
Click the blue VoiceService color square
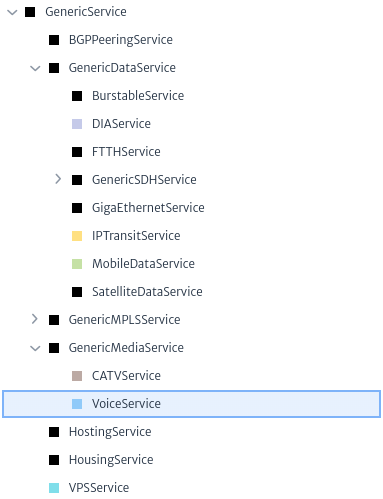click(x=77, y=404)
